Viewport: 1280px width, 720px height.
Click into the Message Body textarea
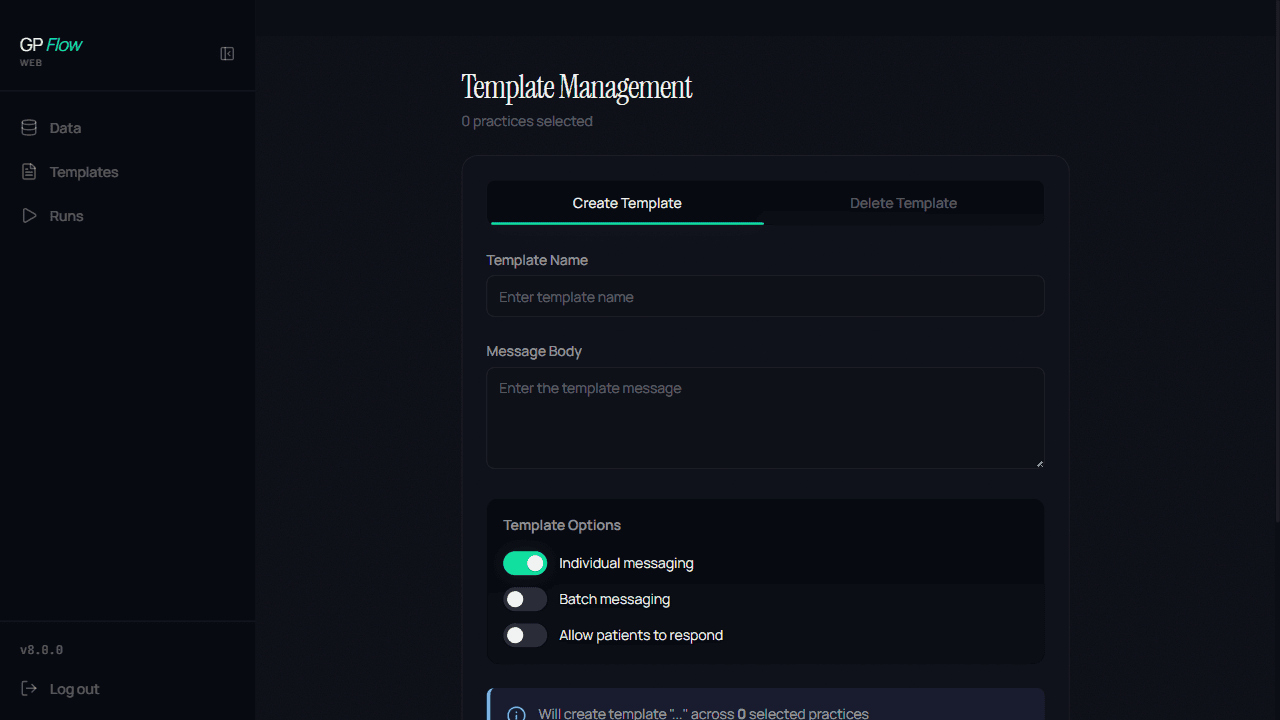(765, 418)
